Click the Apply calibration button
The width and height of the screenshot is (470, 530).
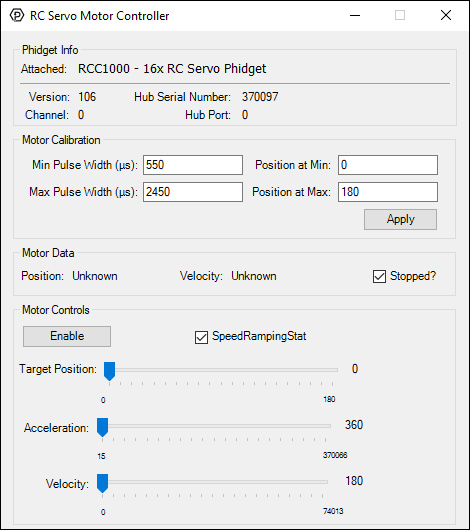coord(400,219)
